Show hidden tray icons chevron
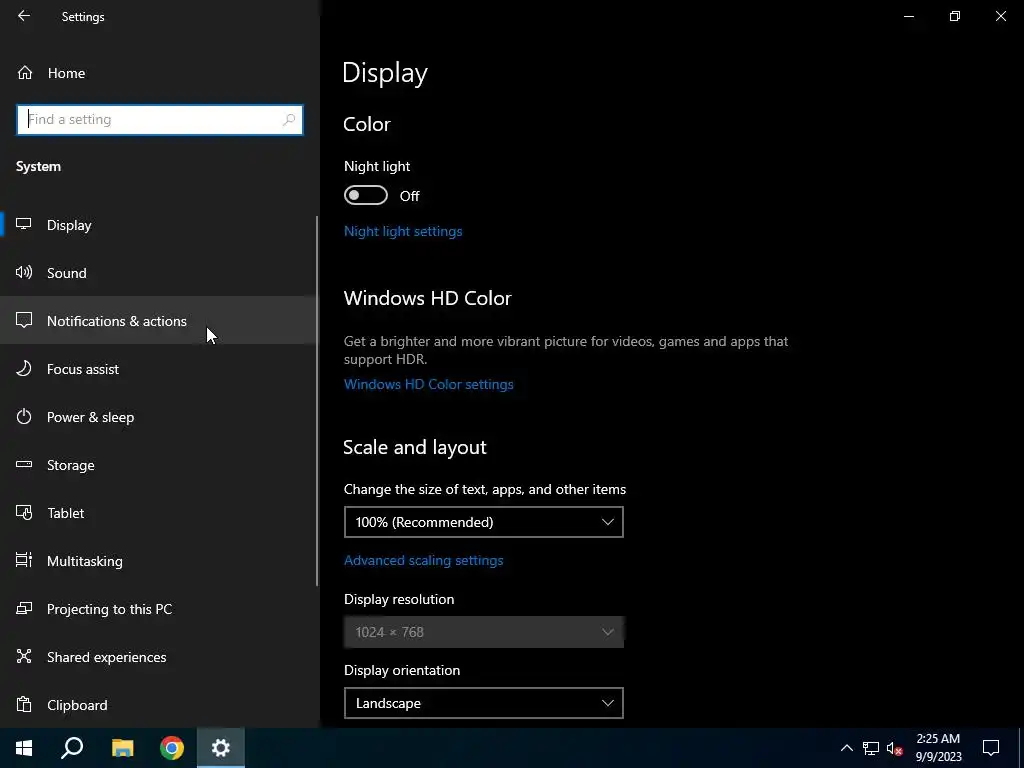This screenshot has width=1024, height=768. coord(846,748)
